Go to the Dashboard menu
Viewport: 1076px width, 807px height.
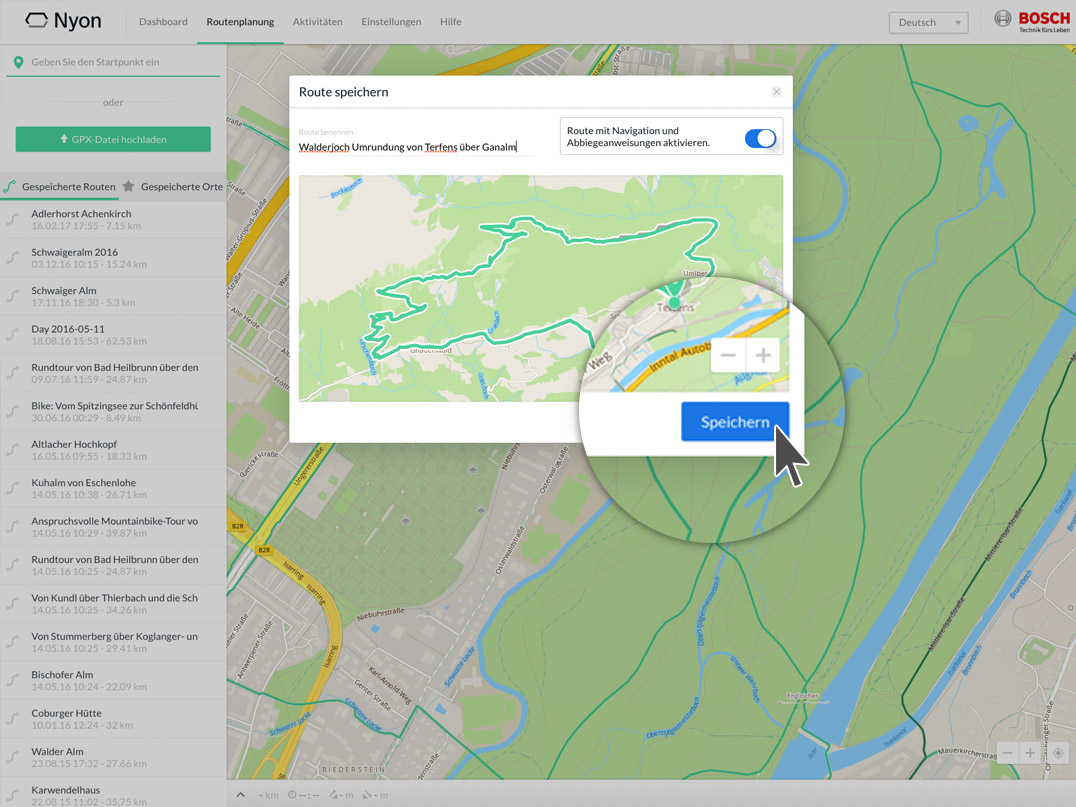(163, 22)
